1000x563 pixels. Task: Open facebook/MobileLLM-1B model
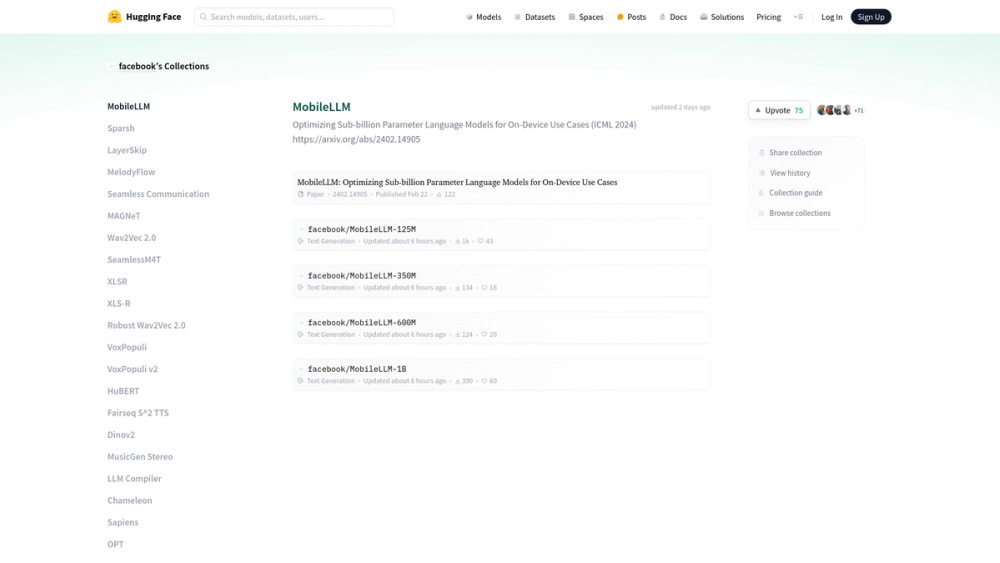point(501,374)
